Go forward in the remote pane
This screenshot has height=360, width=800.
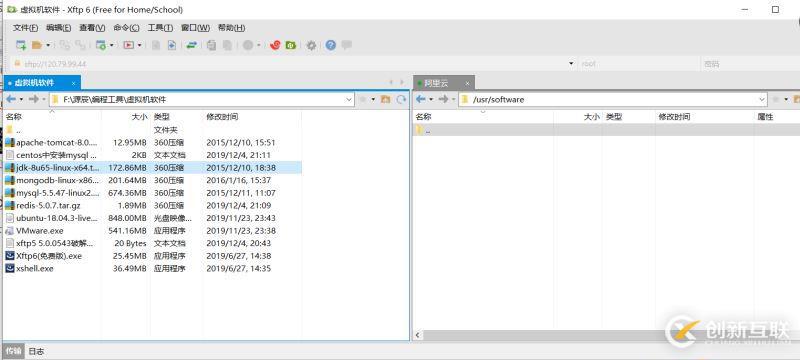(443, 99)
